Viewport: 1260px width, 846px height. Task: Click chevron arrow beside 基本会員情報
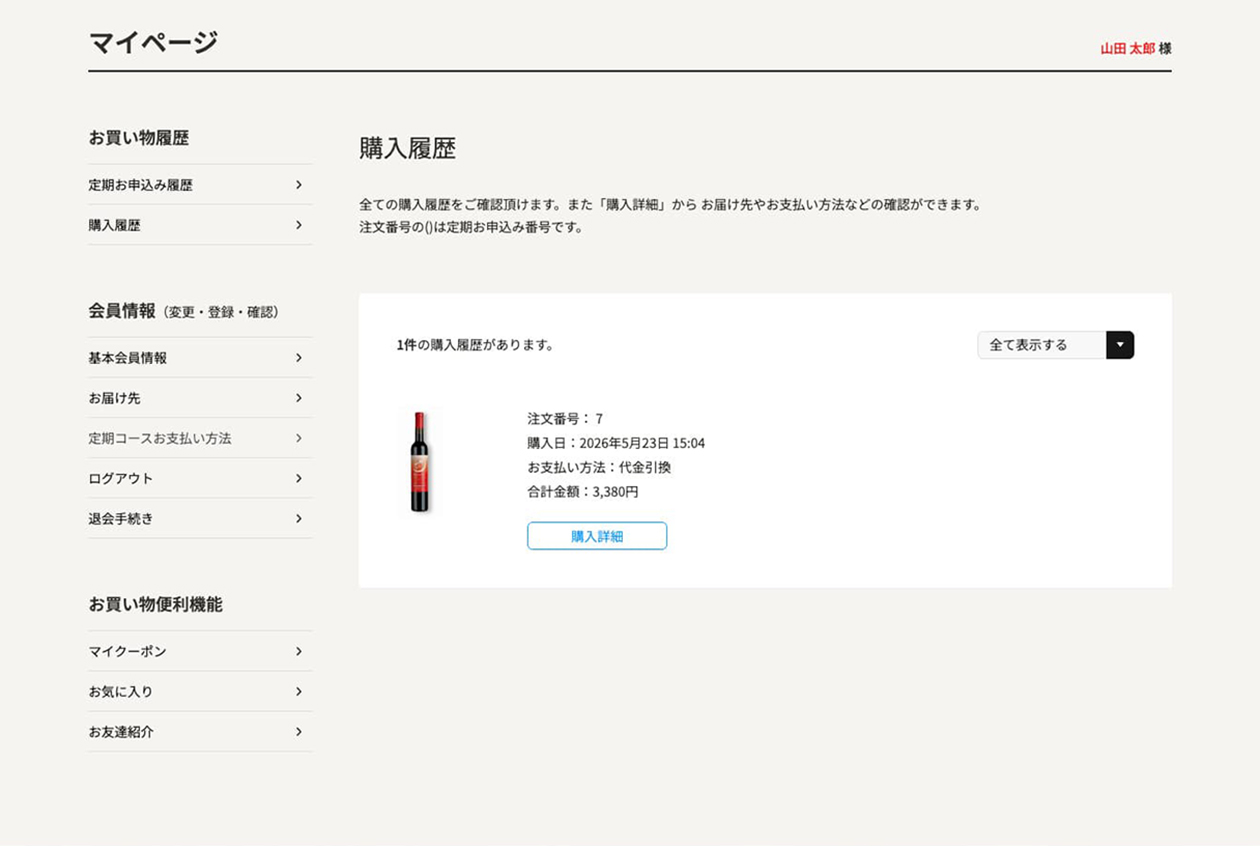click(x=298, y=358)
